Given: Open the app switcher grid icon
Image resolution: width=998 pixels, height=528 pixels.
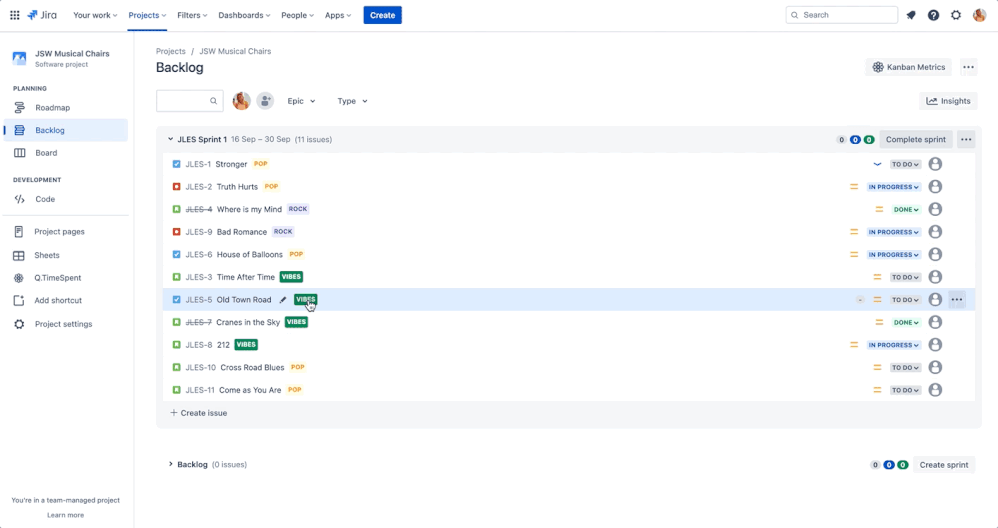Looking at the screenshot, I should tap(15, 15).
